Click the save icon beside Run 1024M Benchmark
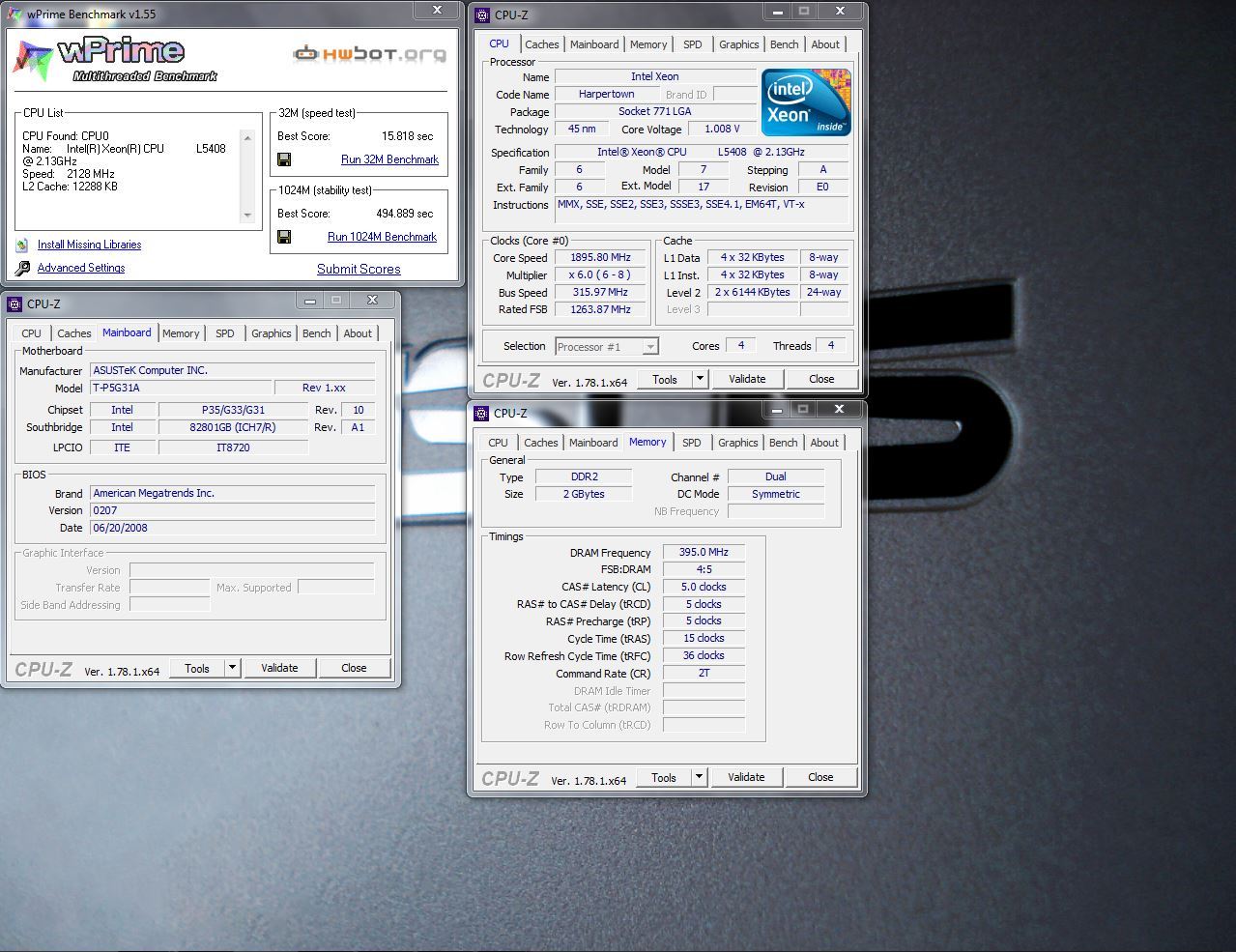The width and height of the screenshot is (1236, 952). pos(284,237)
